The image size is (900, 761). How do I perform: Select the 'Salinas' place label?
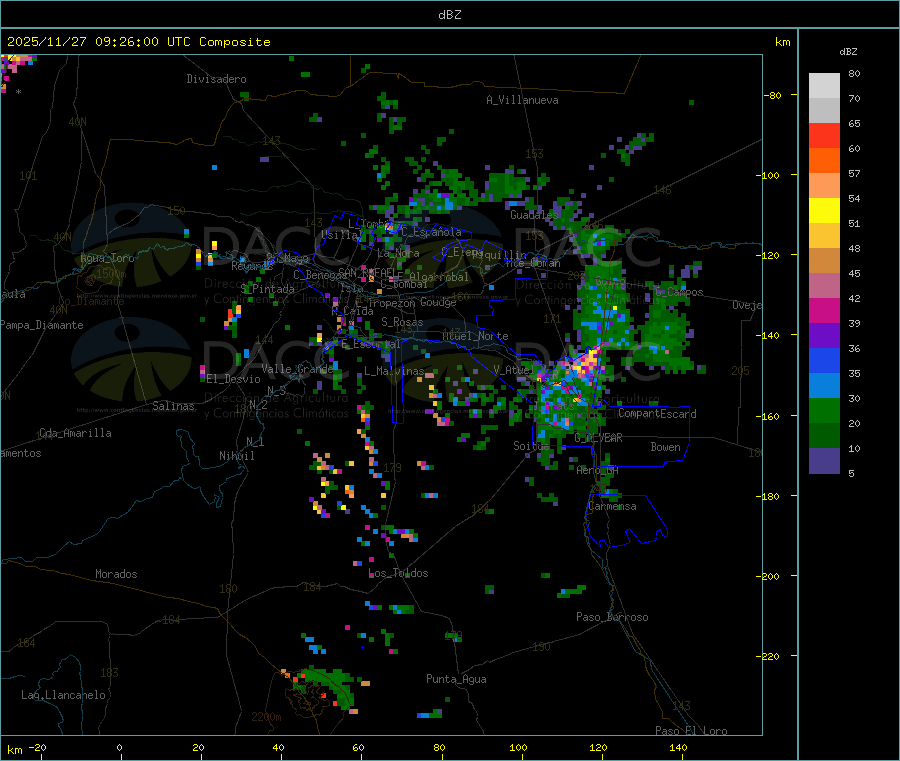coord(173,406)
